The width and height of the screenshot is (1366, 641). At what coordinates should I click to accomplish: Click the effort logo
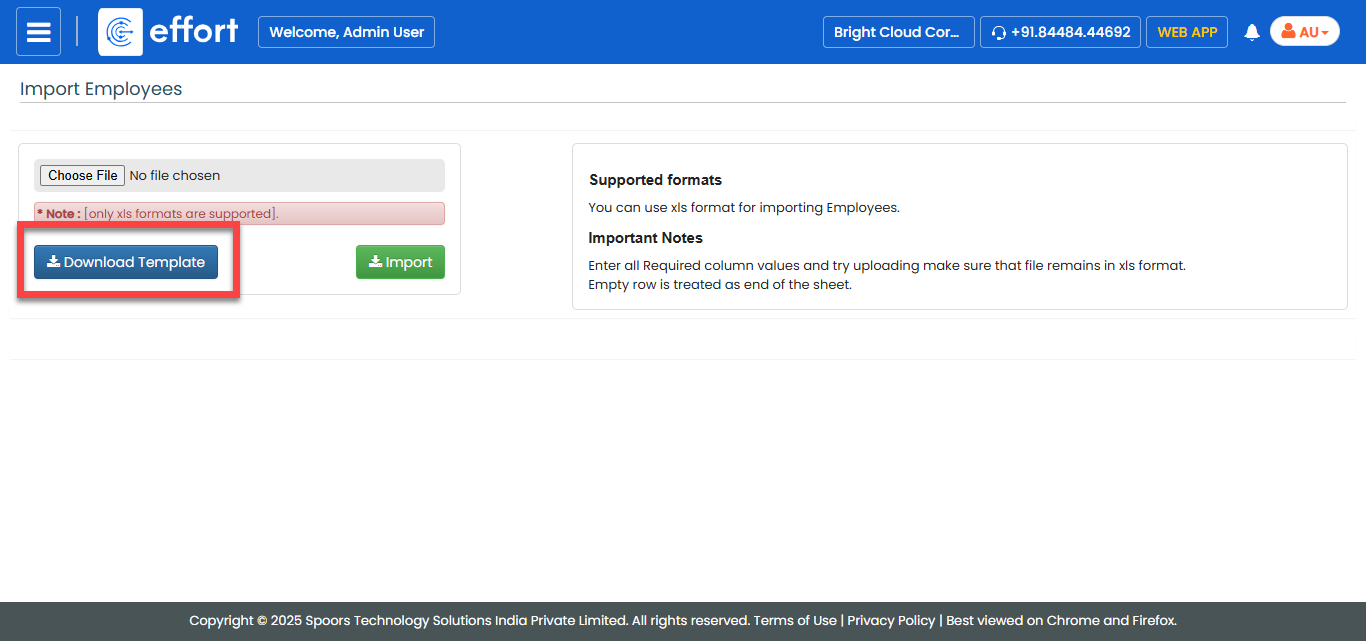pos(169,32)
